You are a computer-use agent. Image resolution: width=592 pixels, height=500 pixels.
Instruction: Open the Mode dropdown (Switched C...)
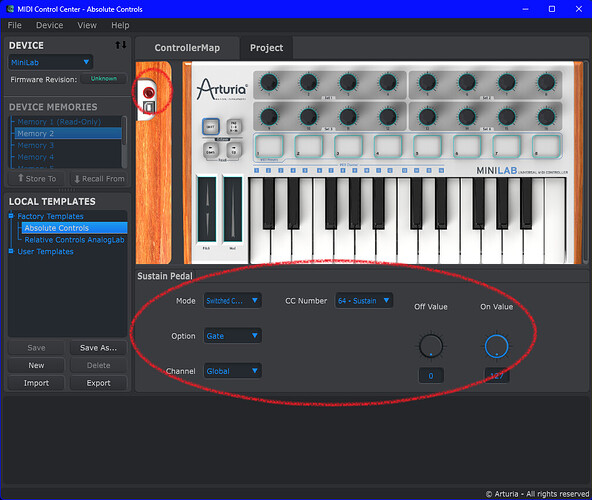pos(232,301)
